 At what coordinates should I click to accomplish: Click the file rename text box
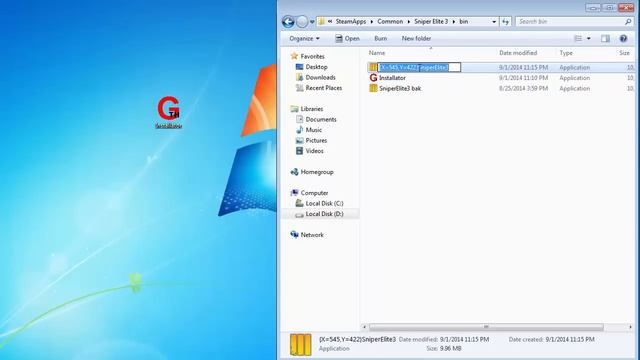419,67
